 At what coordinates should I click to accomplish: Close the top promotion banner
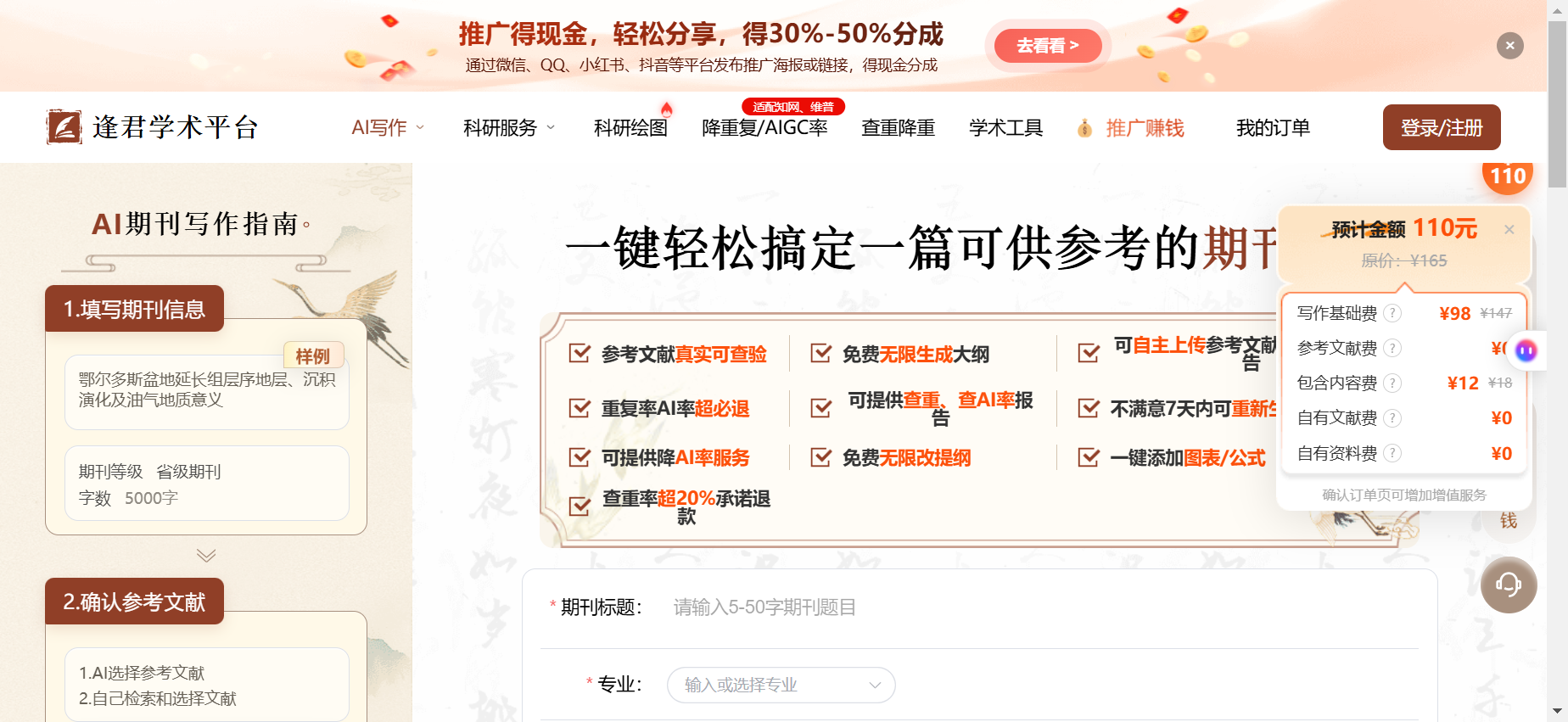click(x=1509, y=46)
